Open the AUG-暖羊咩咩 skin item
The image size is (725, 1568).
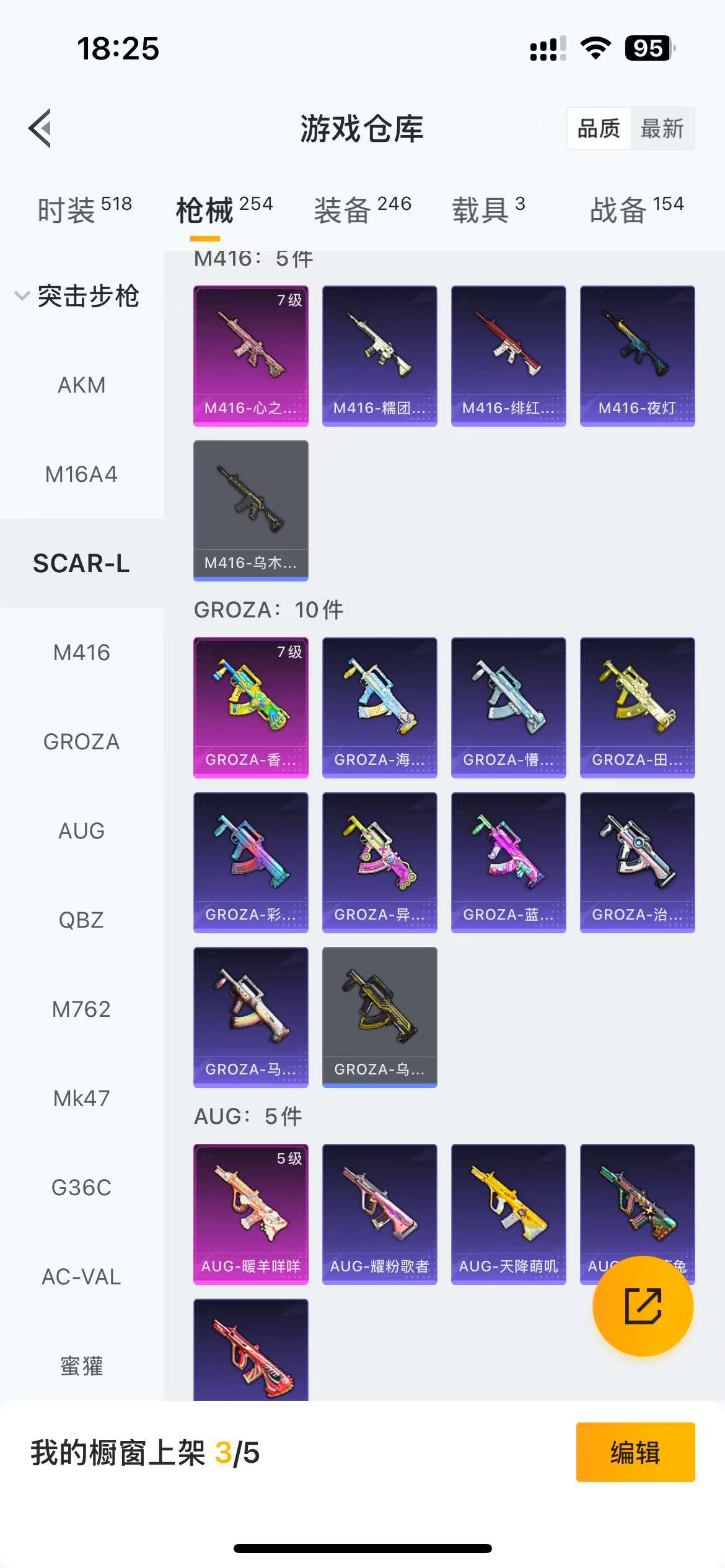tap(251, 1214)
